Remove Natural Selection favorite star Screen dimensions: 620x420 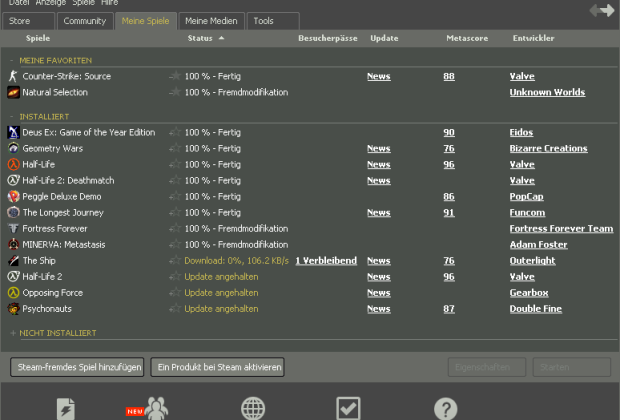coord(175,92)
